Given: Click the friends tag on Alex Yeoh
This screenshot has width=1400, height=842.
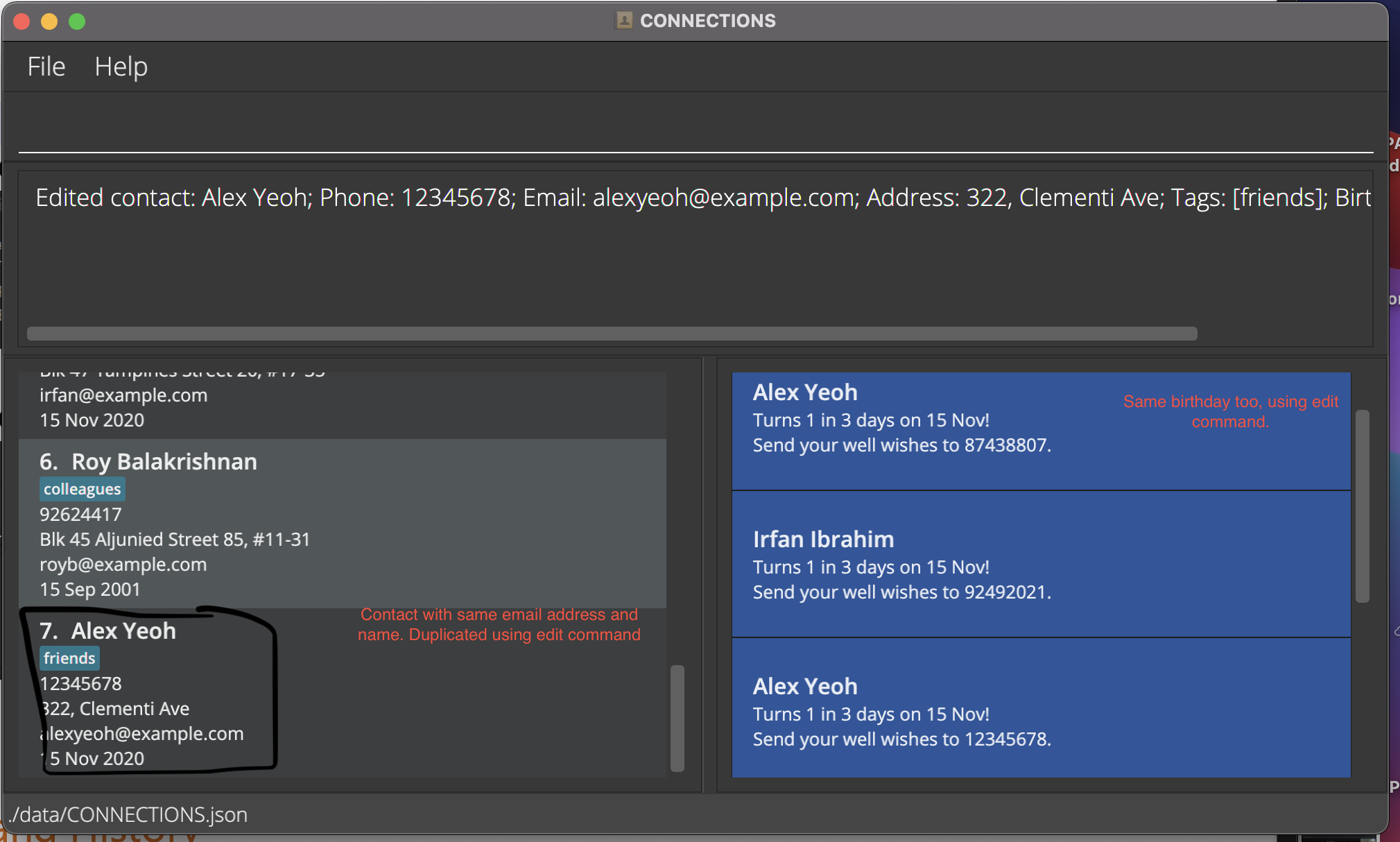Looking at the screenshot, I should tap(69, 659).
